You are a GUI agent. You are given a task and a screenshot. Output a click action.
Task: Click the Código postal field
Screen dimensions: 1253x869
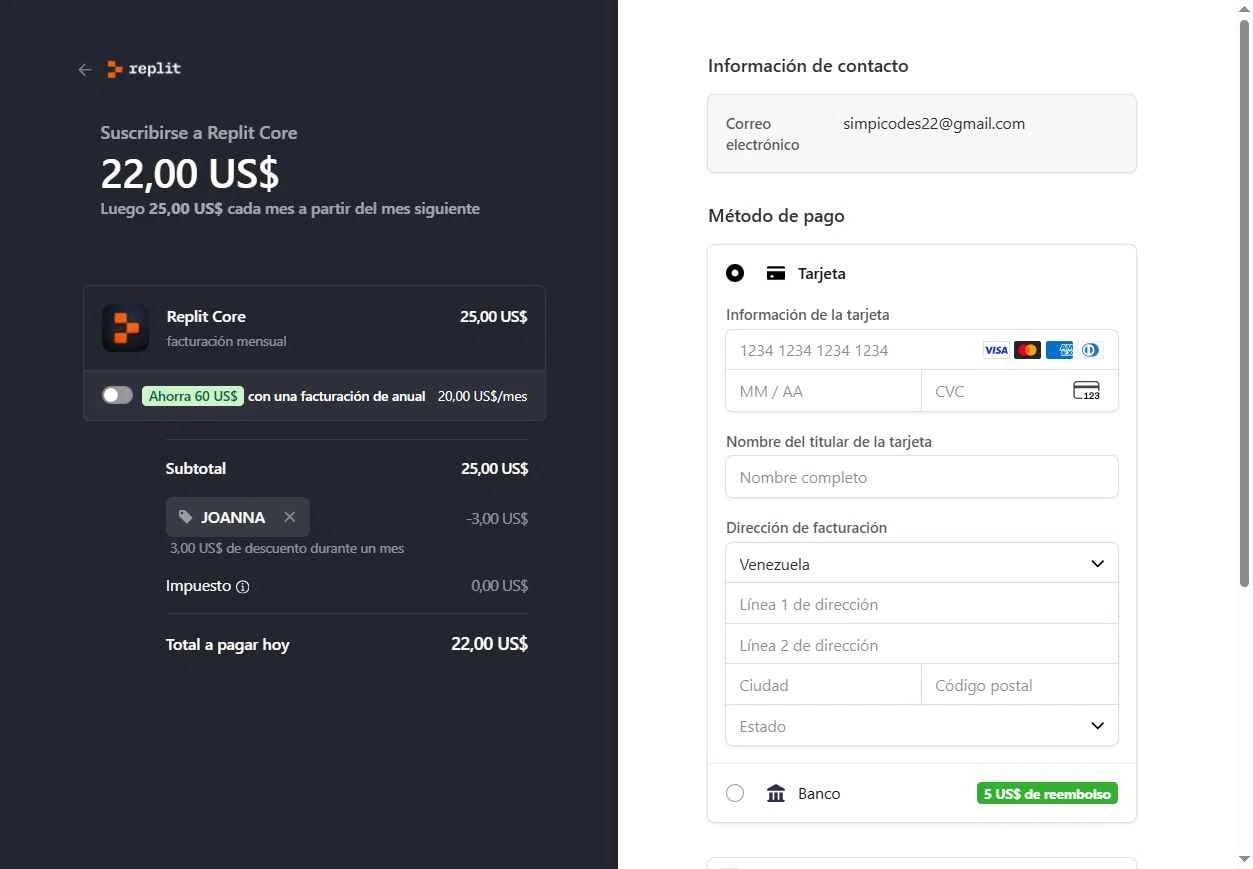coord(1019,686)
